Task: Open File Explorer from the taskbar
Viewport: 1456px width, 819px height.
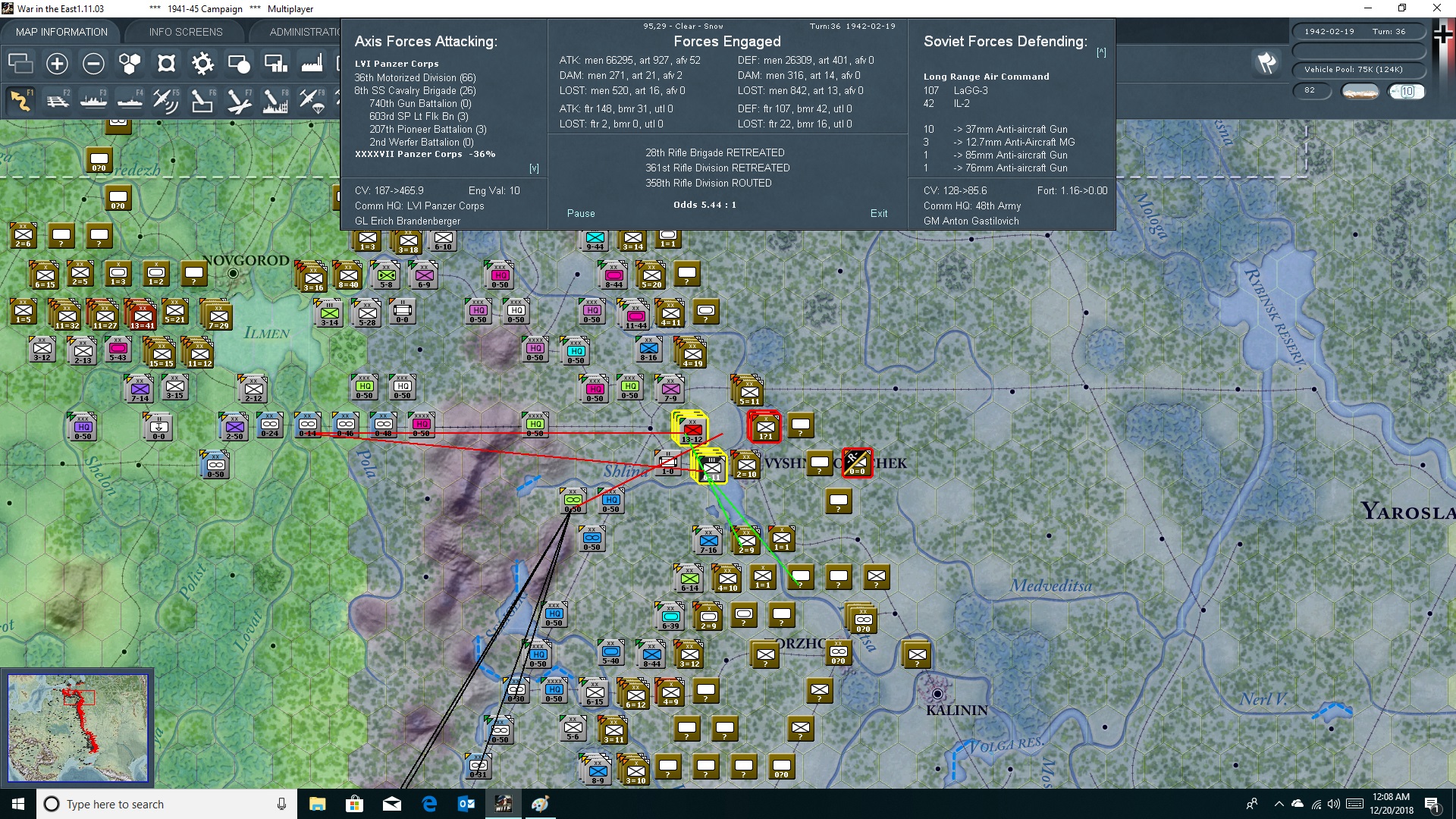Action: point(318,804)
